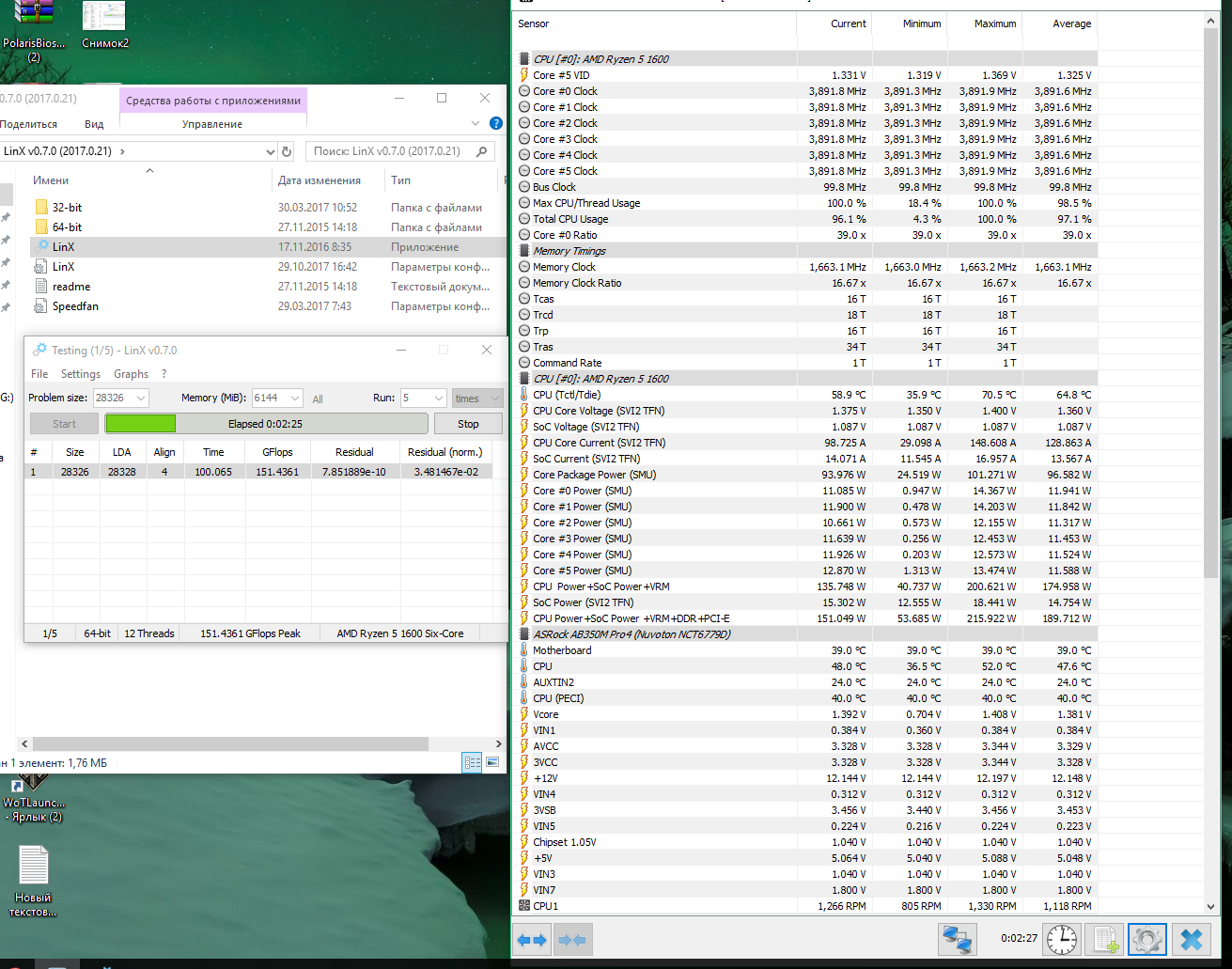Click the network monitors icon in HWiNFO
The width and height of the screenshot is (1232, 969).
[x=956, y=939]
